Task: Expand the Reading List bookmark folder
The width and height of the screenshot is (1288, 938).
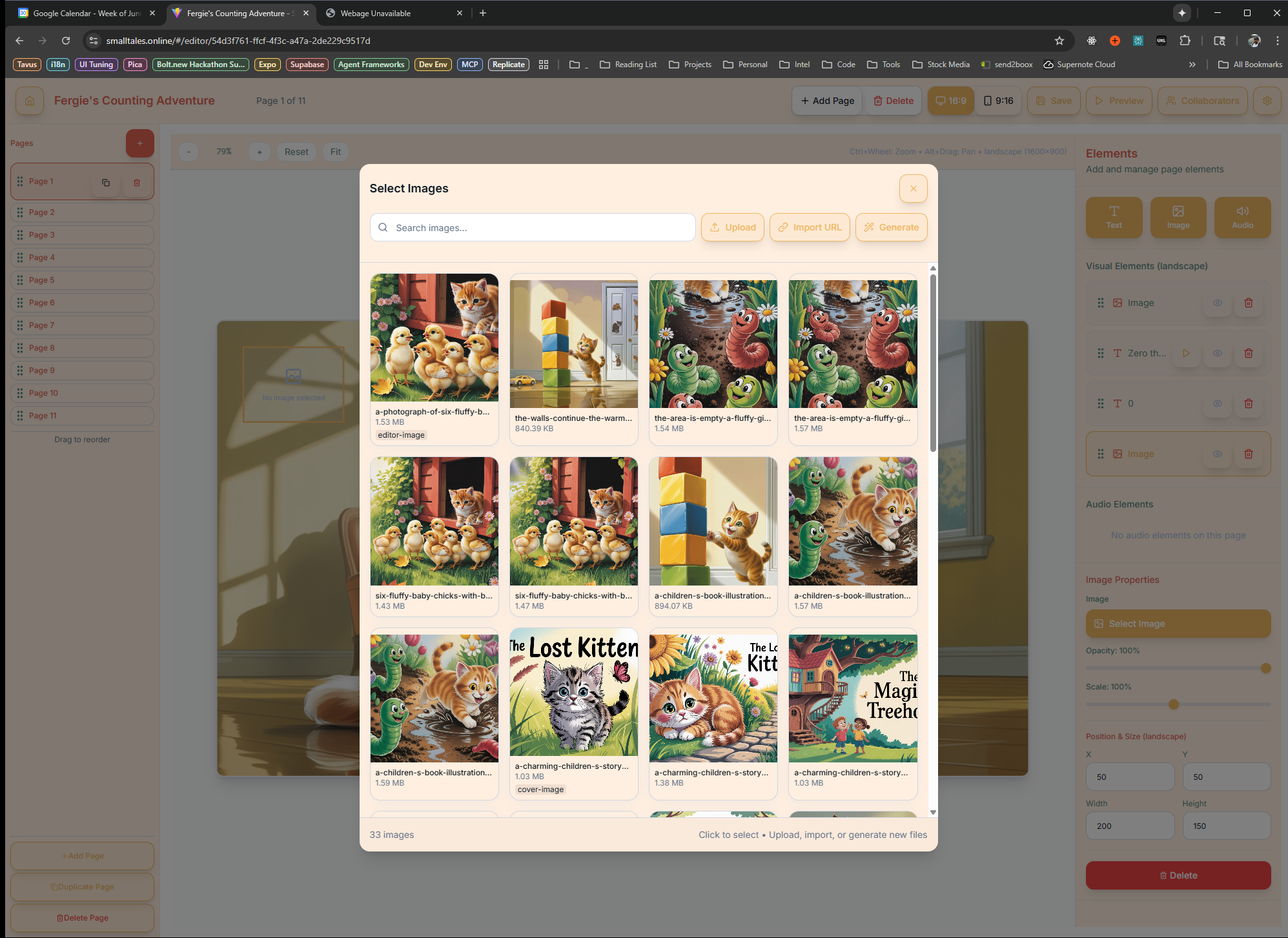Action: click(628, 65)
